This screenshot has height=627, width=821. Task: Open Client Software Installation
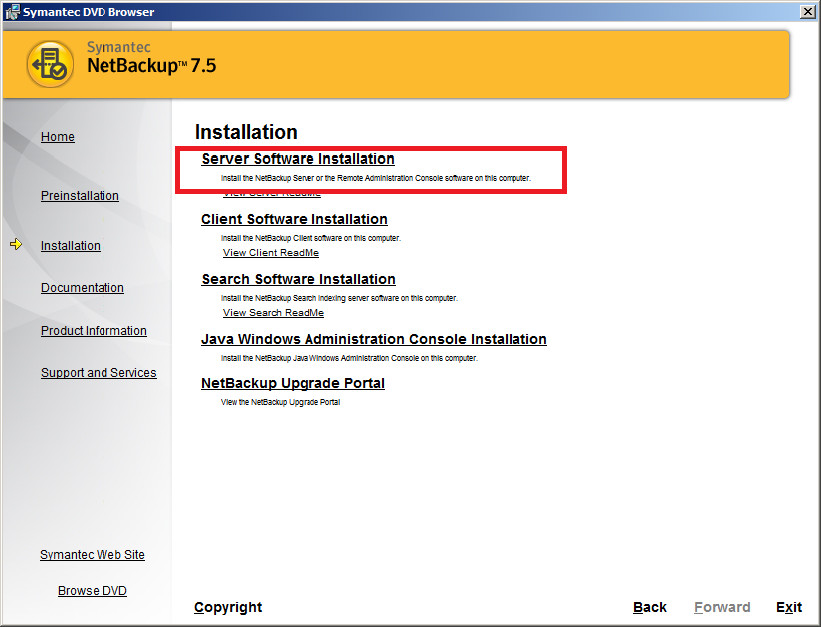294,219
